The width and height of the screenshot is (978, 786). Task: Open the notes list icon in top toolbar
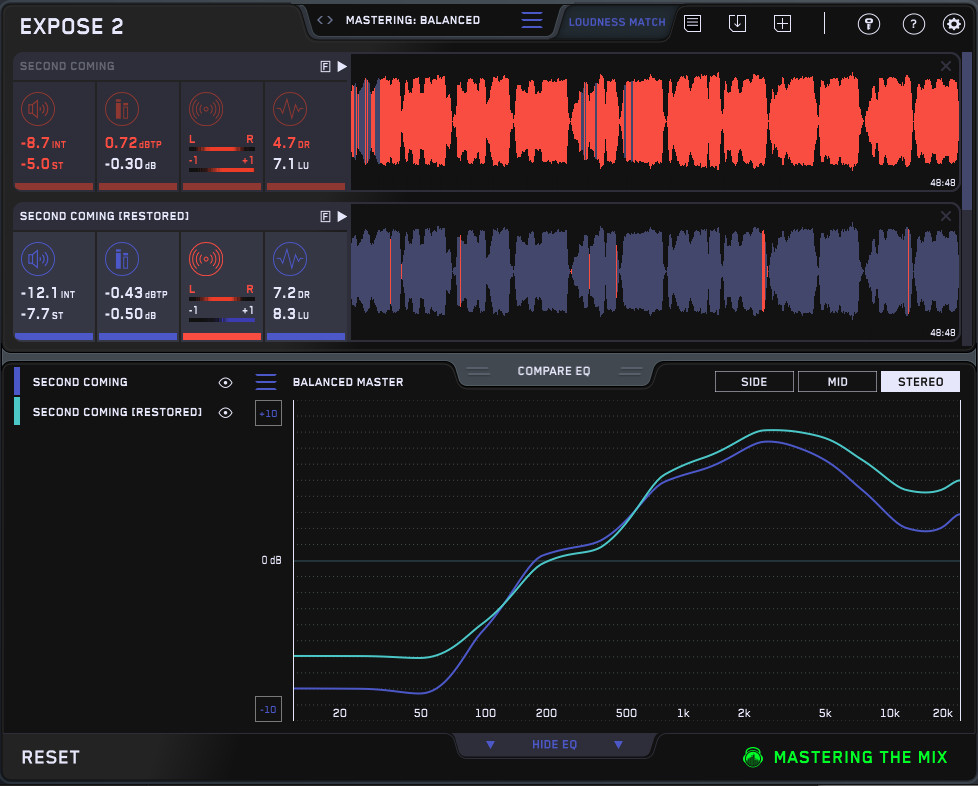pos(692,23)
